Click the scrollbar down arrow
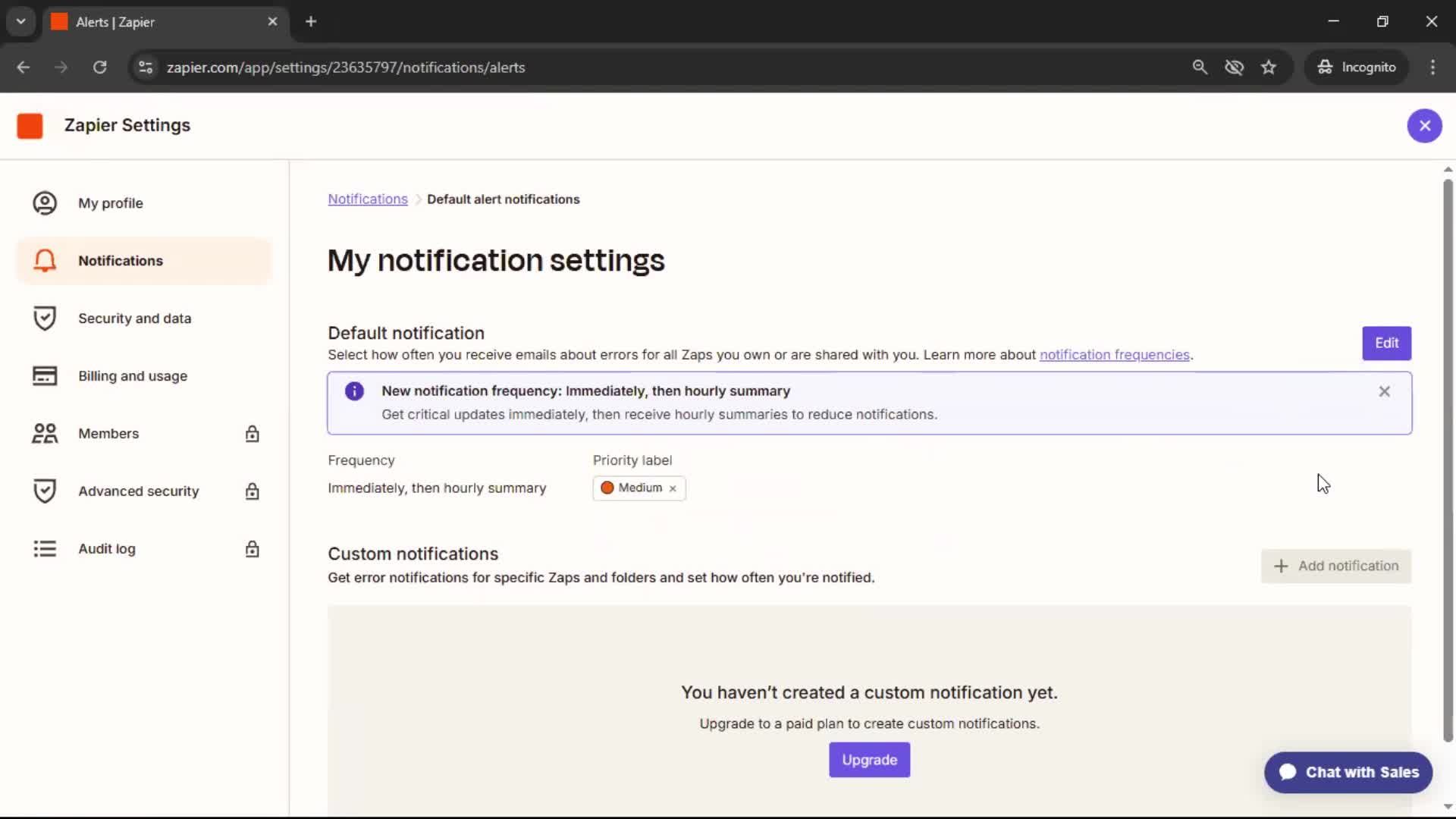Viewport: 1456px width, 819px height. pyautogui.click(x=1448, y=807)
